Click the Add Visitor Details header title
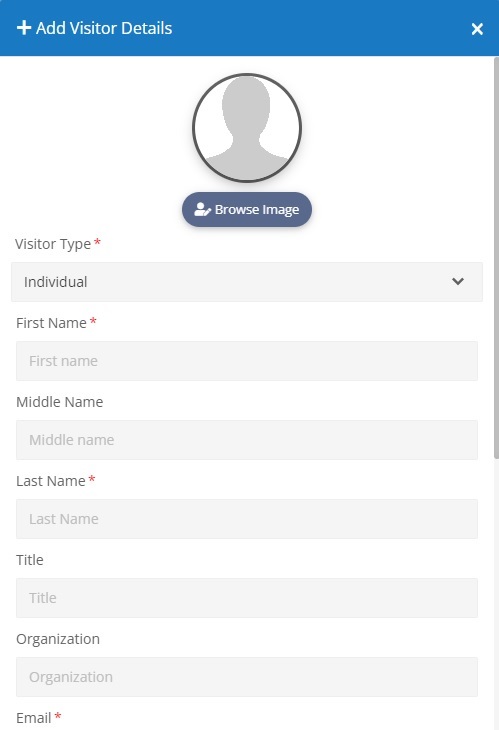Screen dimensions: 499x730 [x=104, y=28]
